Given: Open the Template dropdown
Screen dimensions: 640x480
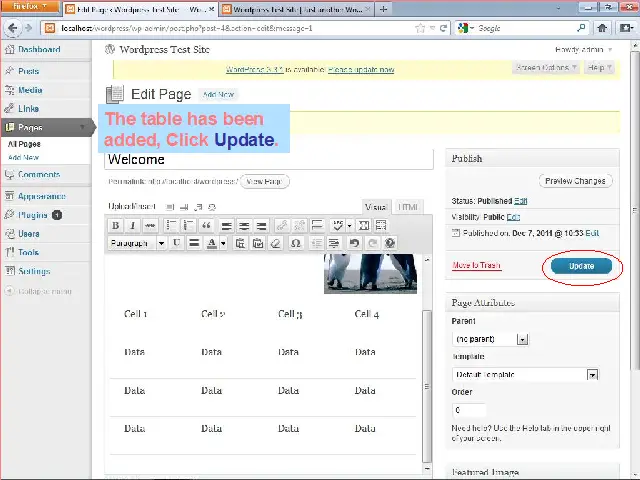Looking at the screenshot, I should click(x=525, y=374).
